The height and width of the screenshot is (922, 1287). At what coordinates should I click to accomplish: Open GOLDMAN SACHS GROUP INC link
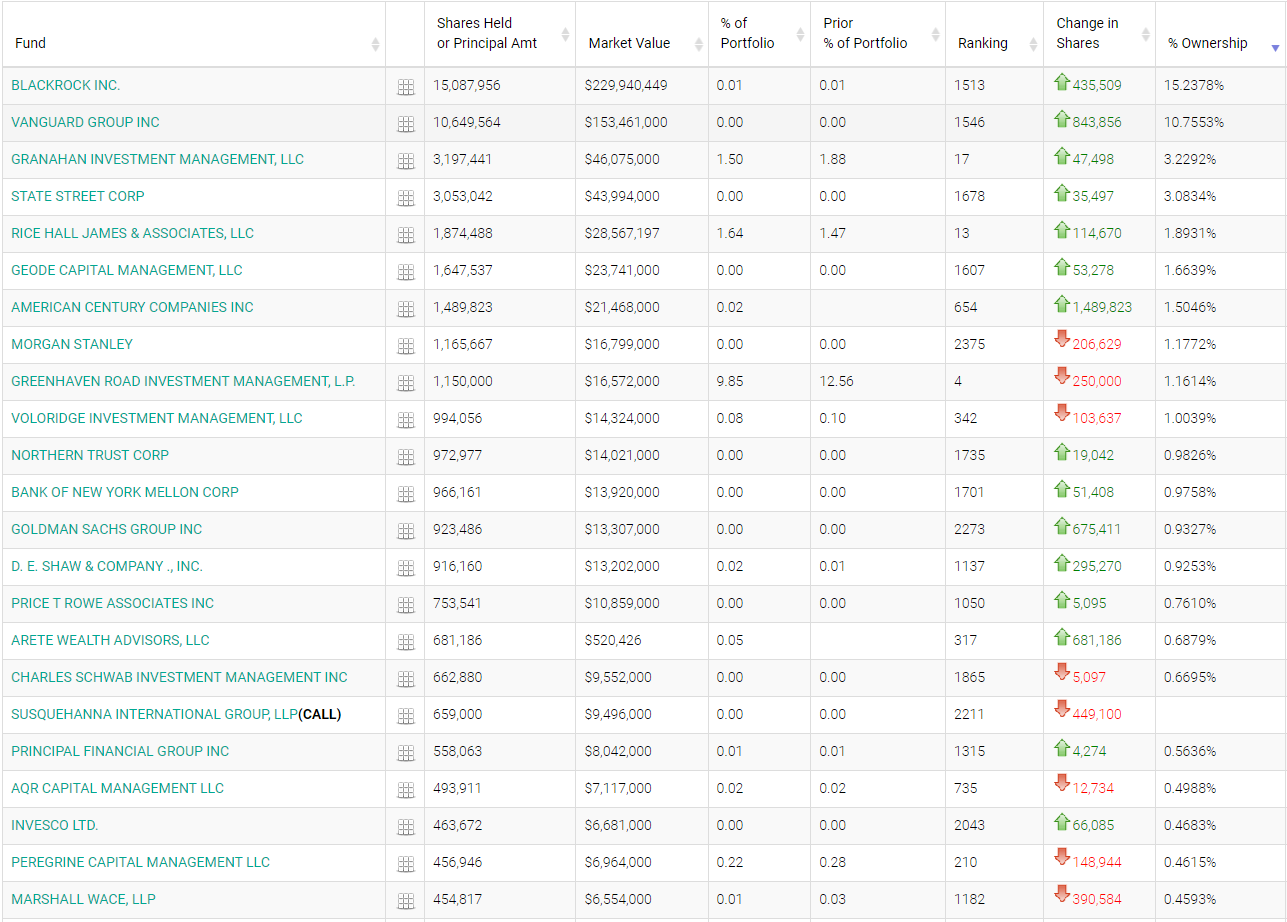[x=107, y=530]
